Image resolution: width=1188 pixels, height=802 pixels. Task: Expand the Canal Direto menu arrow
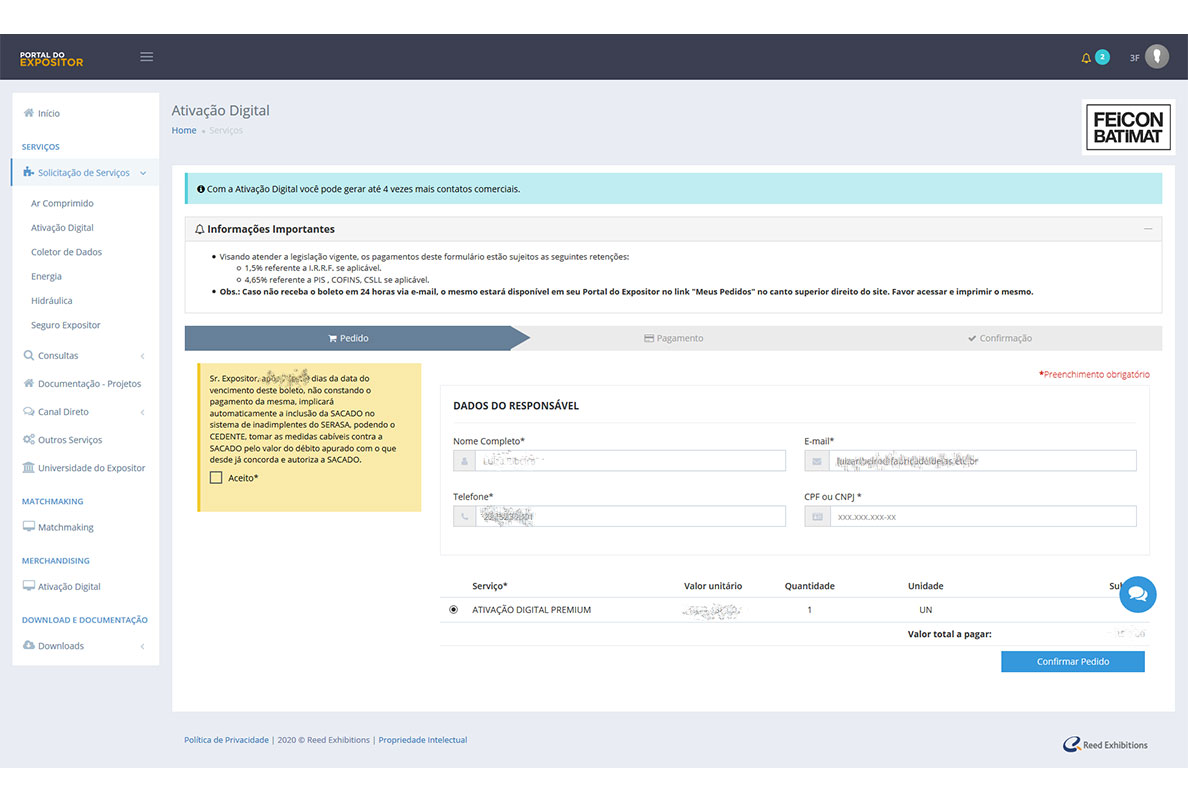[x=142, y=412]
